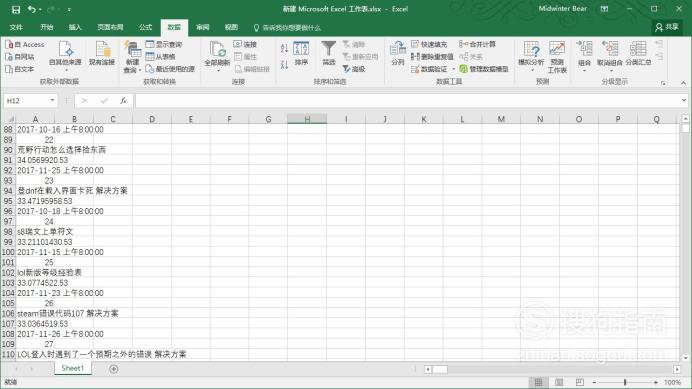This screenshot has width=692, height=389.
Task: Open 现有连接 (existing connections)
Action: [102, 54]
